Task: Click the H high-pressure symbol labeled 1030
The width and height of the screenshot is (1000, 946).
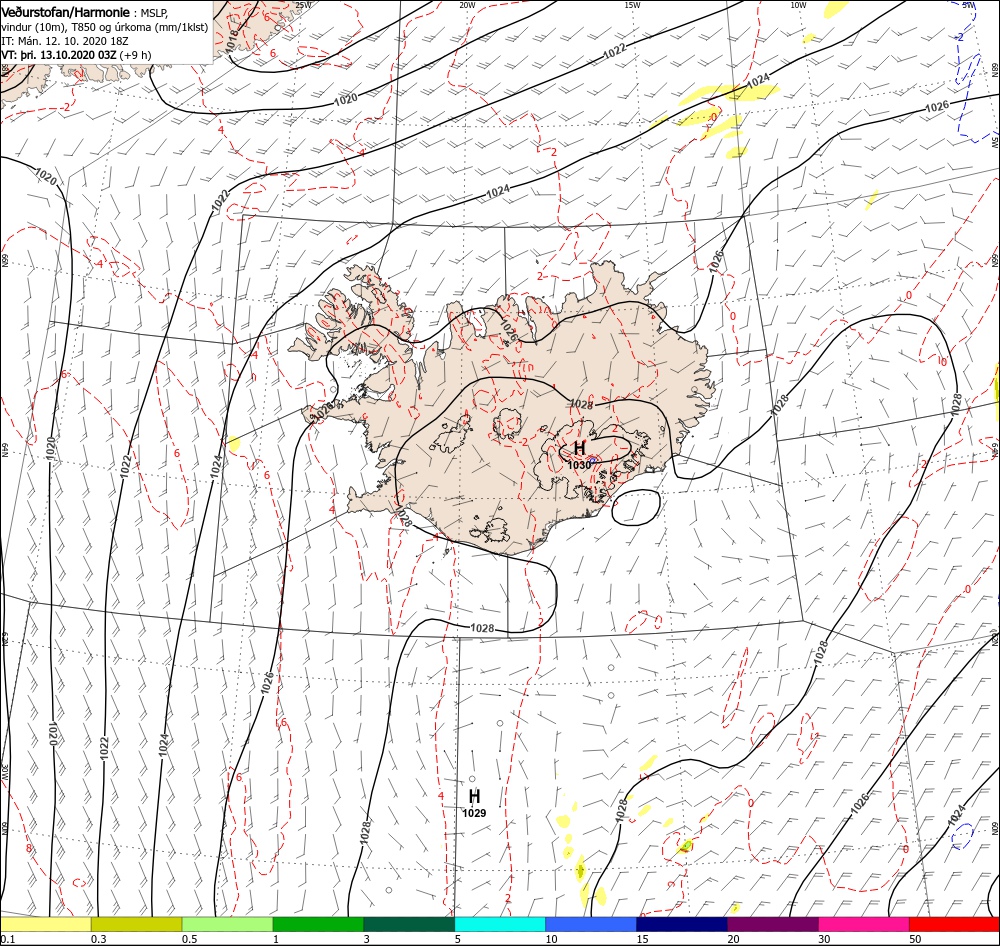Action: [x=579, y=448]
